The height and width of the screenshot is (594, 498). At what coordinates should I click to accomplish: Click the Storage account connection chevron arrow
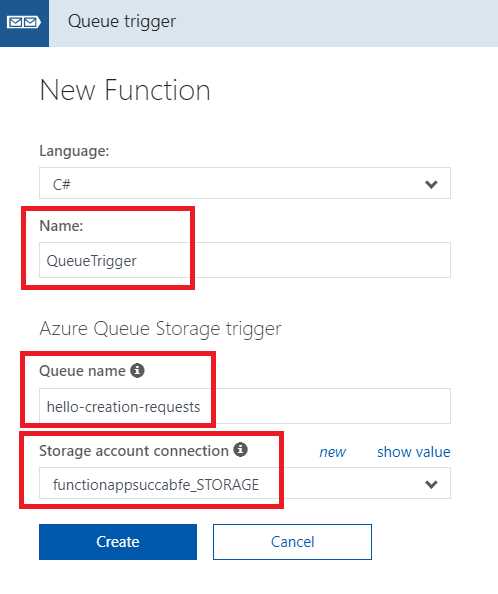point(431,485)
